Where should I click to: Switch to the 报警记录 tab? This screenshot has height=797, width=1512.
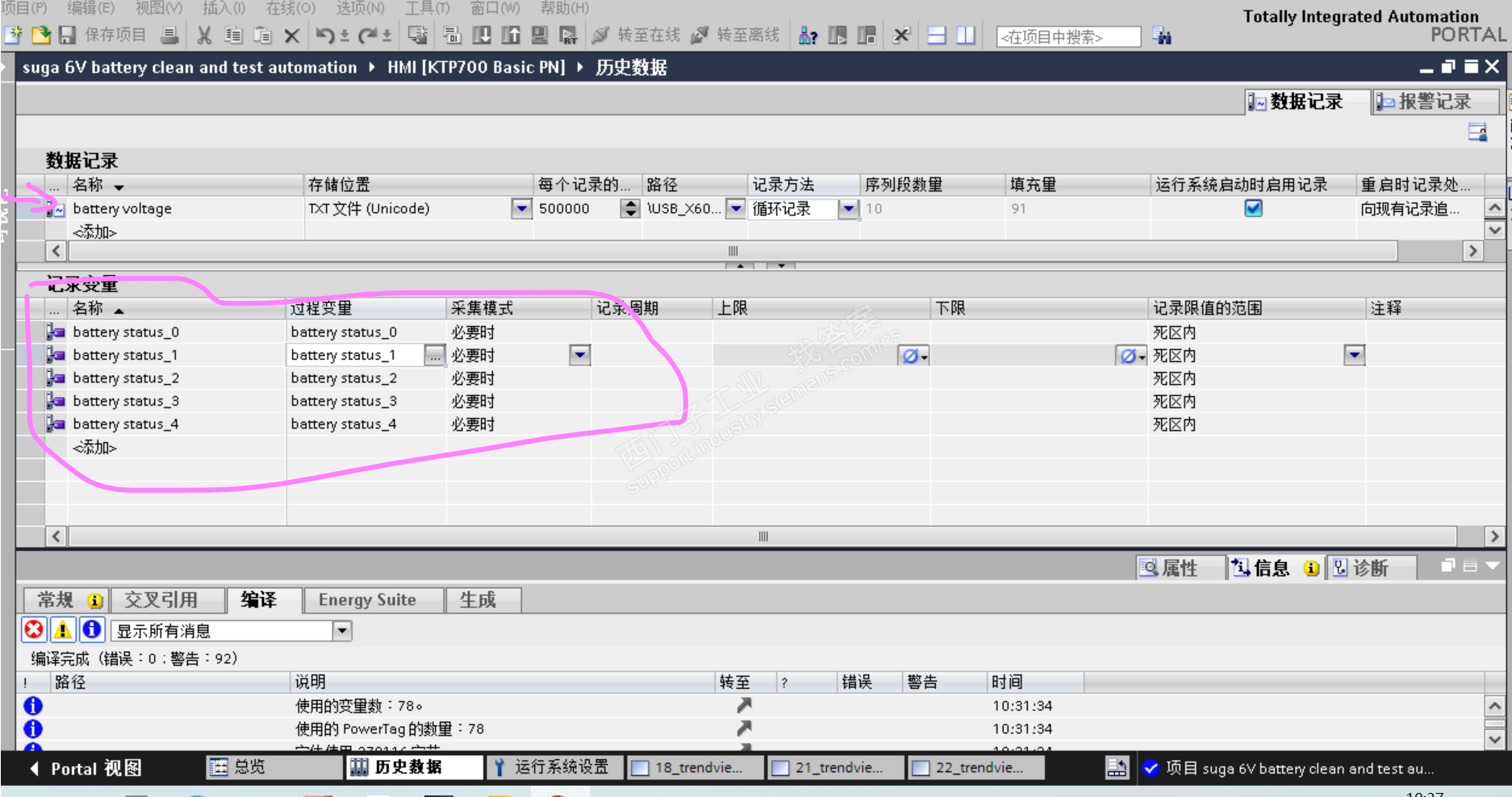point(1435,102)
